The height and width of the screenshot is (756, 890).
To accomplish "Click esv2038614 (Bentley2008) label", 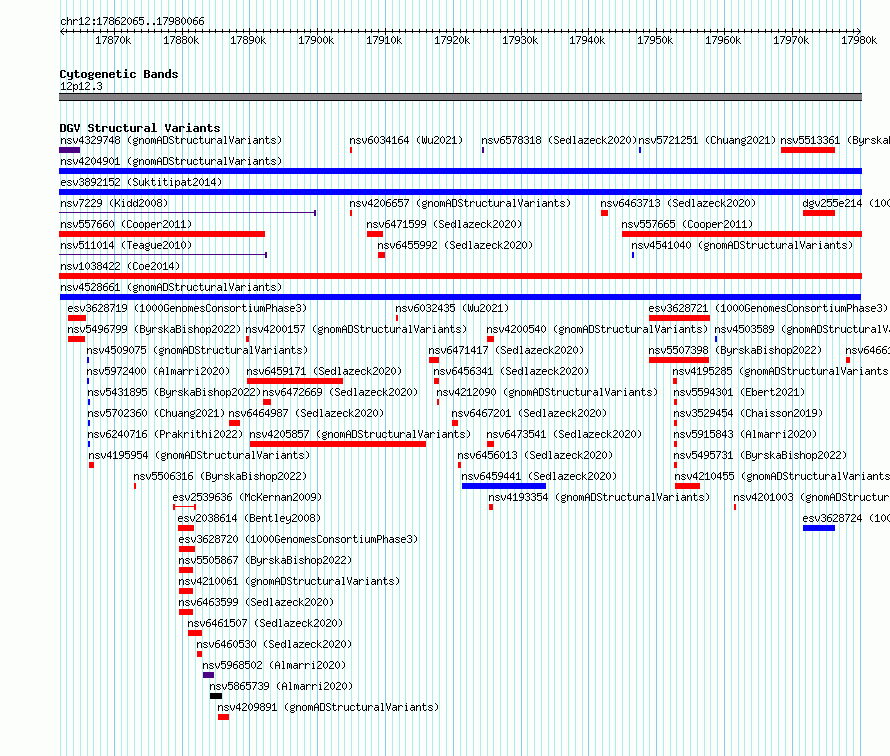I will click(x=249, y=518).
